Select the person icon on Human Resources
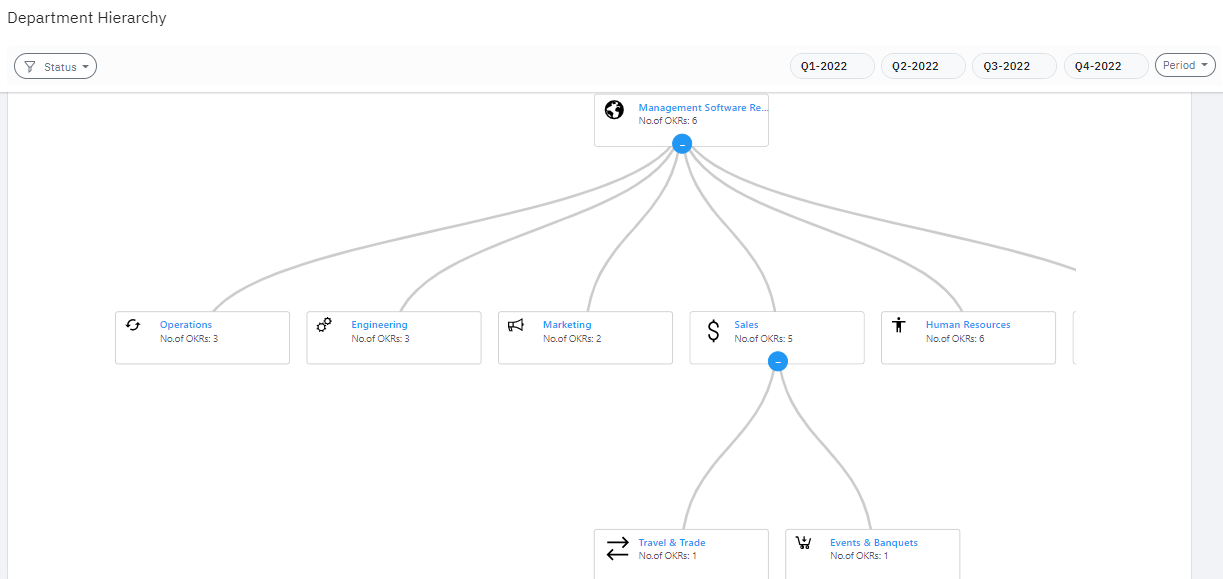This screenshot has width=1223, height=579. click(899, 325)
